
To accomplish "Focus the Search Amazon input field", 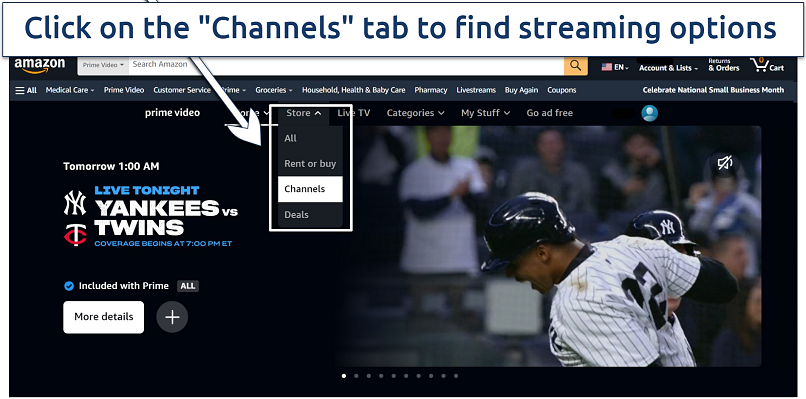I will 346,65.
